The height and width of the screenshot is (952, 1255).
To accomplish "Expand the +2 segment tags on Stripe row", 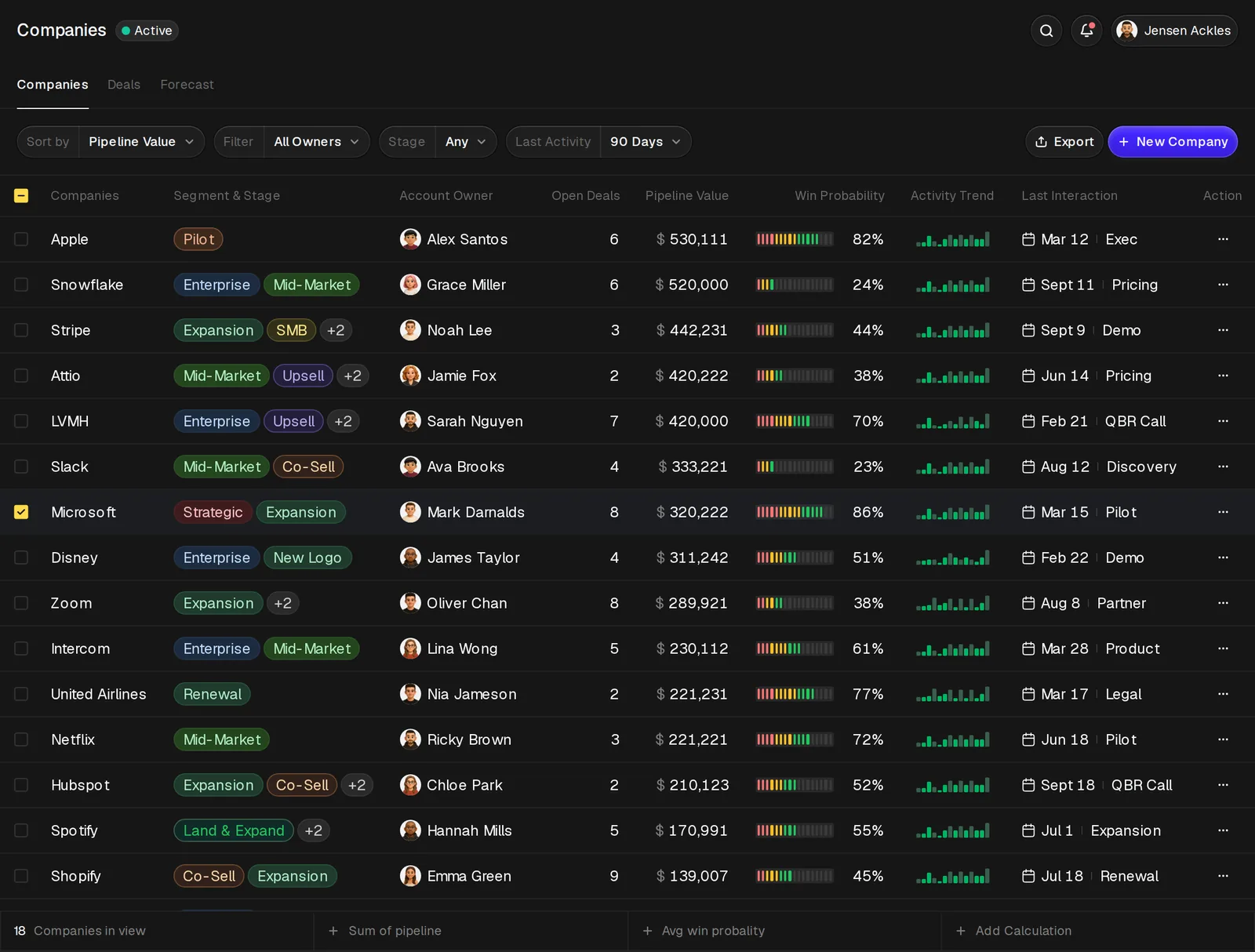I will point(336,330).
